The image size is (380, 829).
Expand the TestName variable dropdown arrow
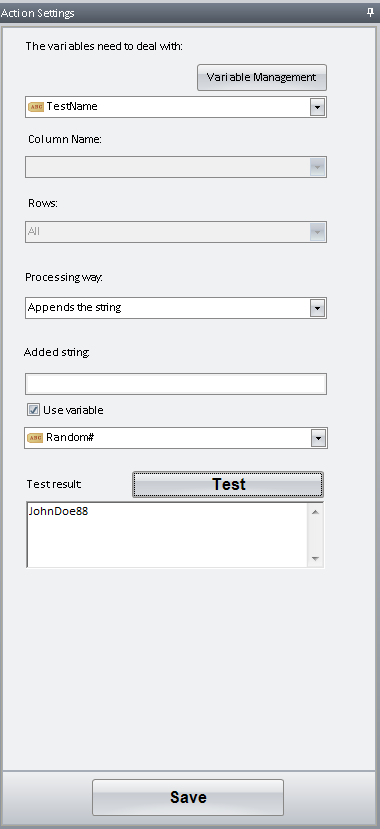[x=317, y=107]
